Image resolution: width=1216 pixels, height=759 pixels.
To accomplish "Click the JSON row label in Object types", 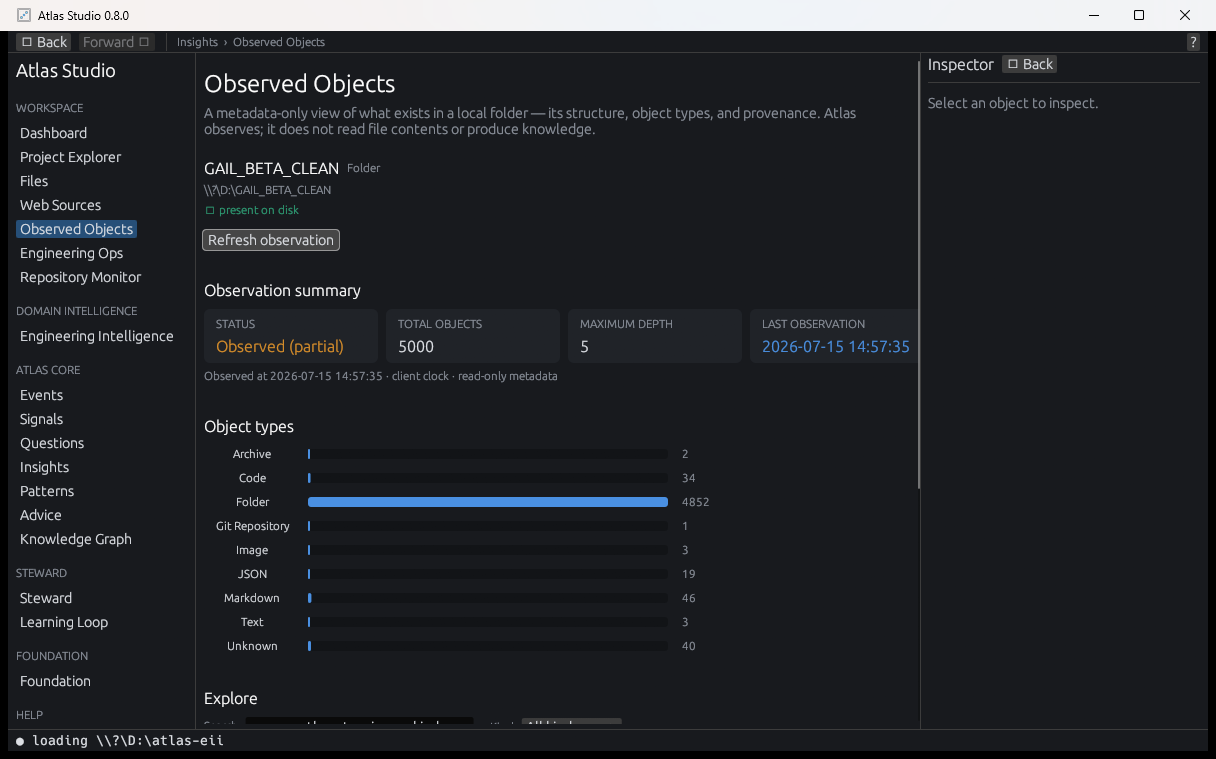I will pyautogui.click(x=252, y=574).
